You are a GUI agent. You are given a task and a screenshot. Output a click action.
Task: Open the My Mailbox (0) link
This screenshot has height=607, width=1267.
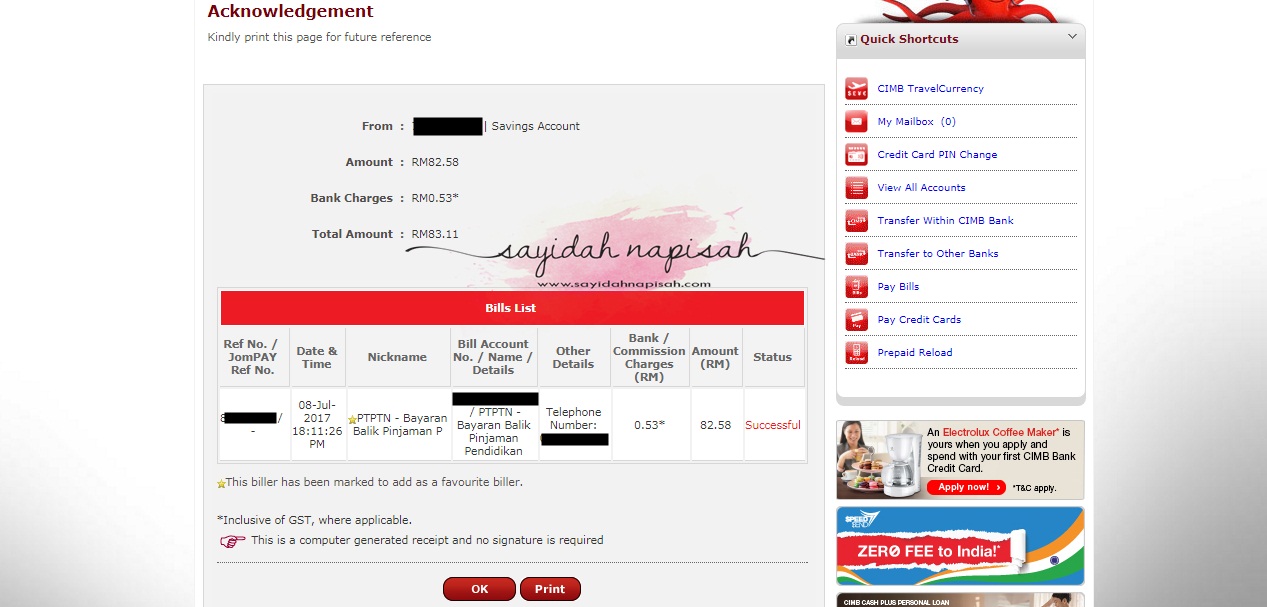[916, 121]
